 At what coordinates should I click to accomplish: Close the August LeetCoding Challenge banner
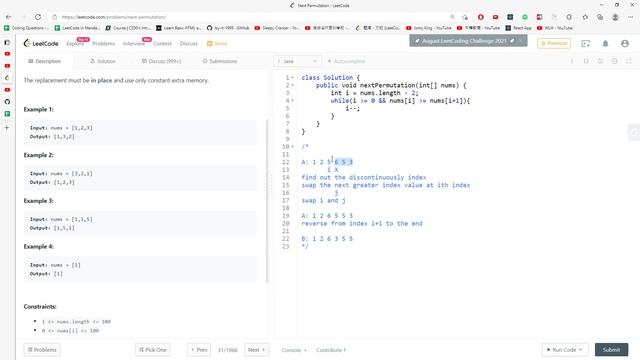tap(520, 41)
